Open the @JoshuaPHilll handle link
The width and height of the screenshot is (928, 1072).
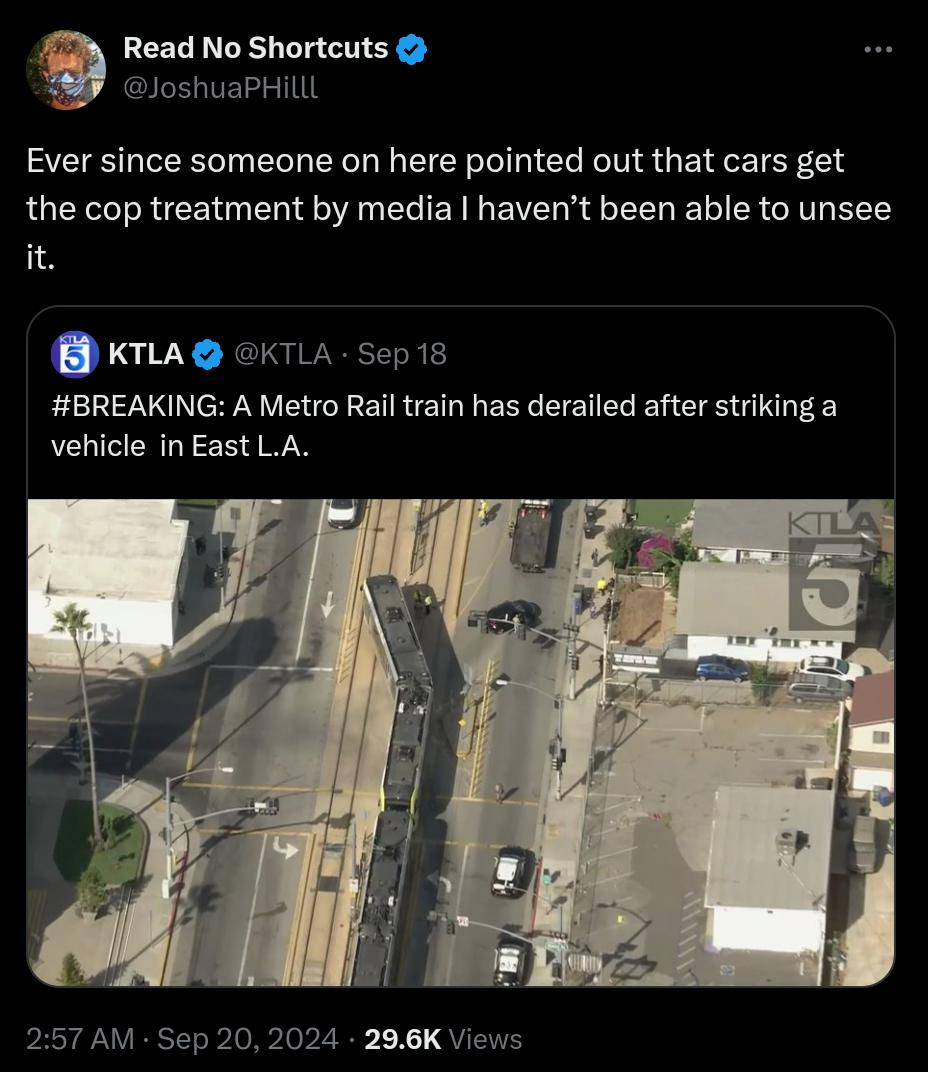[220, 87]
